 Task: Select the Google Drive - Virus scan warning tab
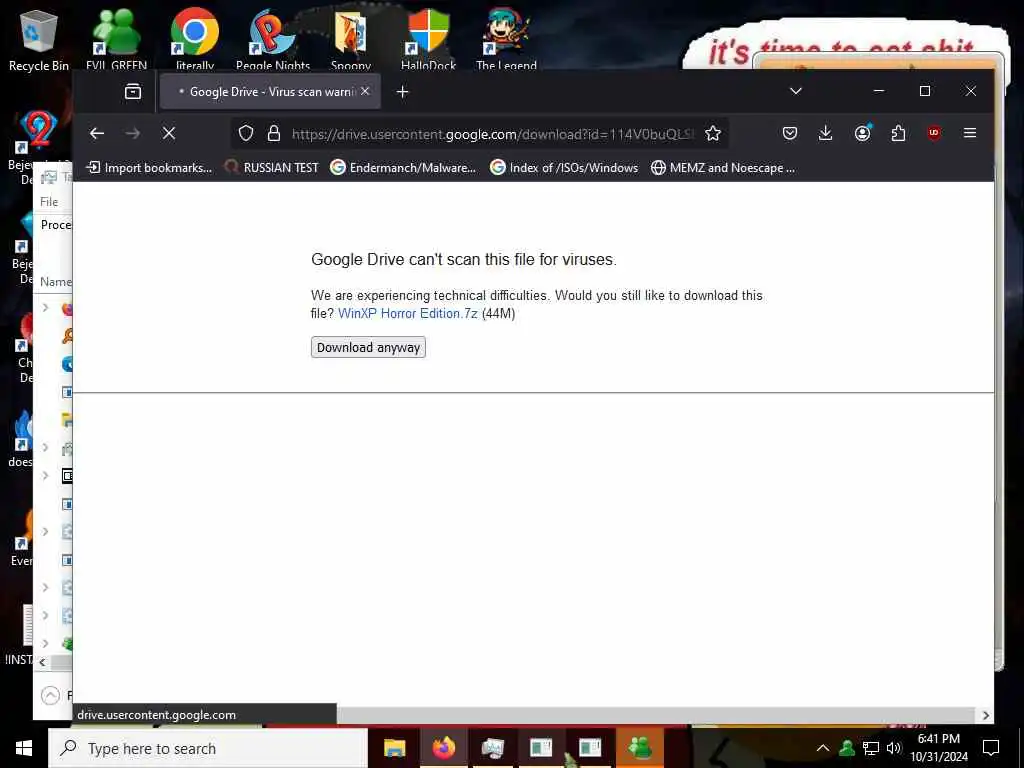(x=270, y=92)
